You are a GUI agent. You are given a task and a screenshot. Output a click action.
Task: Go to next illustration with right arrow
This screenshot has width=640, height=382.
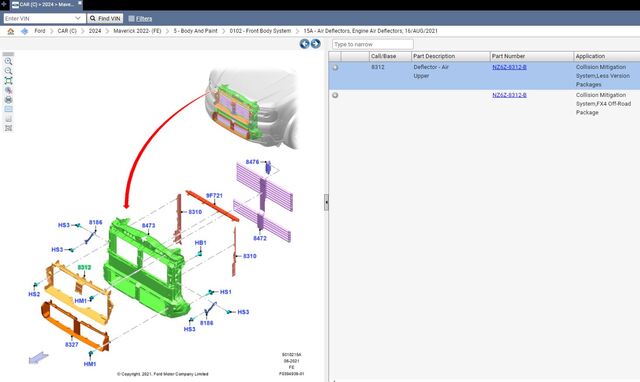tap(316, 44)
